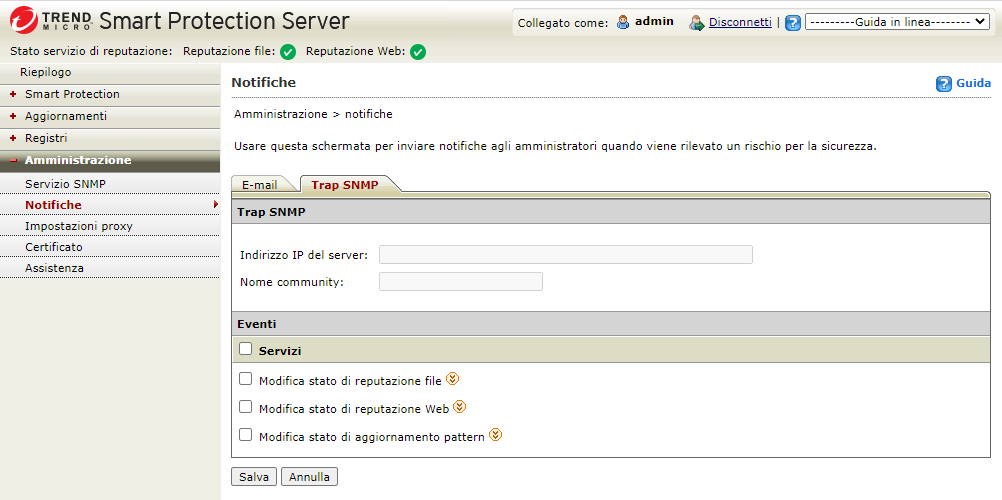The height and width of the screenshot is (500, 1002).
Task: Click the Indirizzo IP del server field
Action: [565, 254]
